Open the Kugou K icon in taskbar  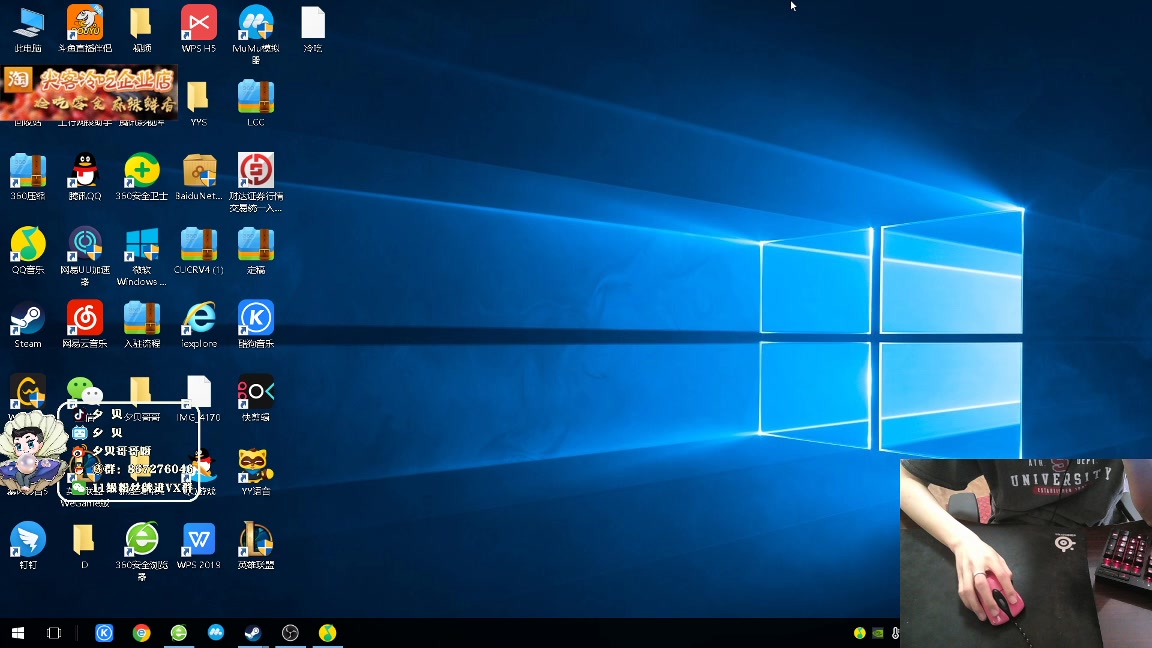[x=104, y=633]
